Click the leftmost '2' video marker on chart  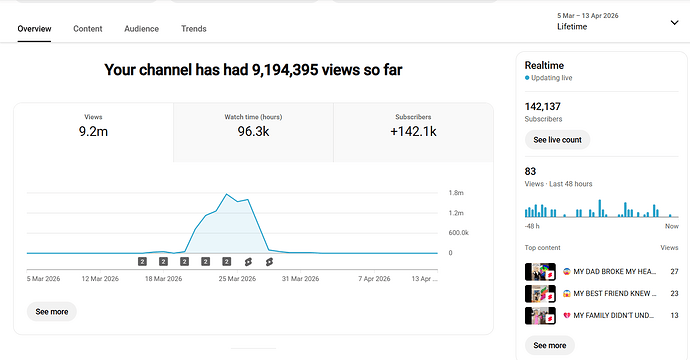tap(142, 261)
